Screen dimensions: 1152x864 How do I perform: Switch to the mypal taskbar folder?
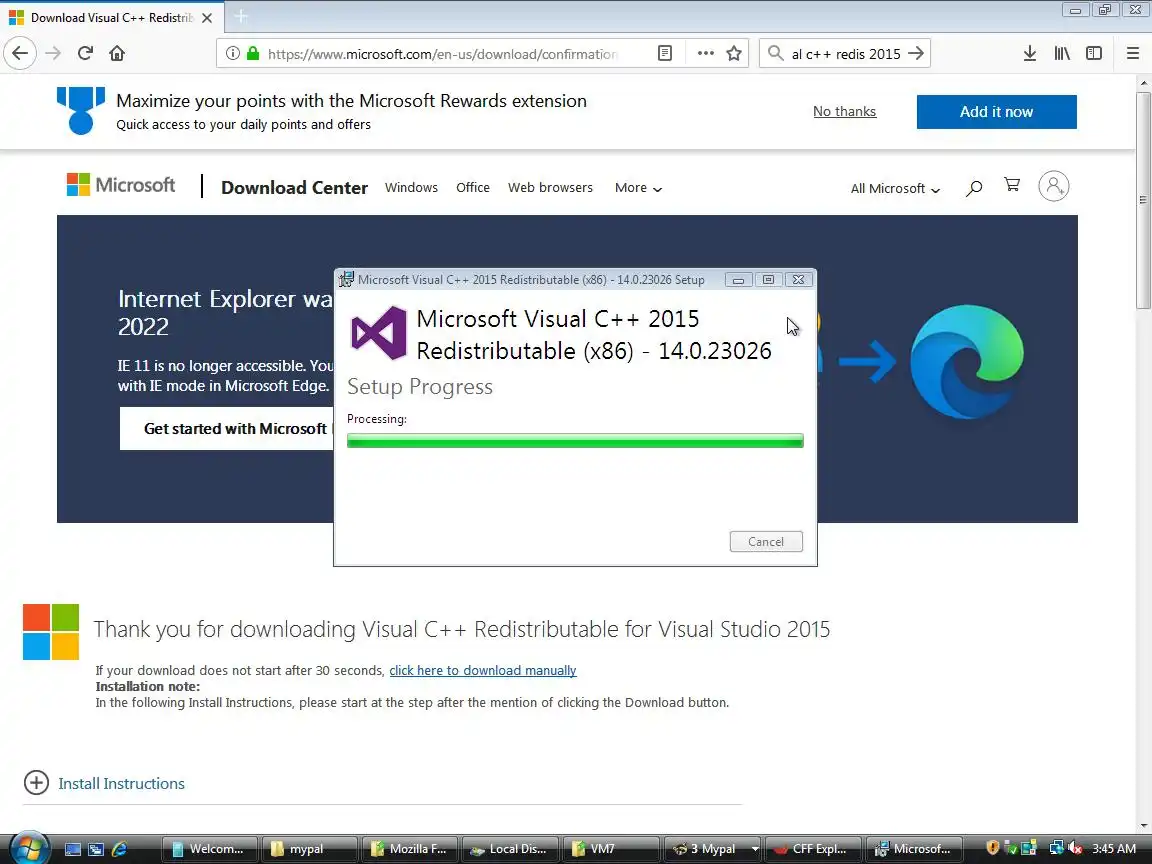click(309, 849)
